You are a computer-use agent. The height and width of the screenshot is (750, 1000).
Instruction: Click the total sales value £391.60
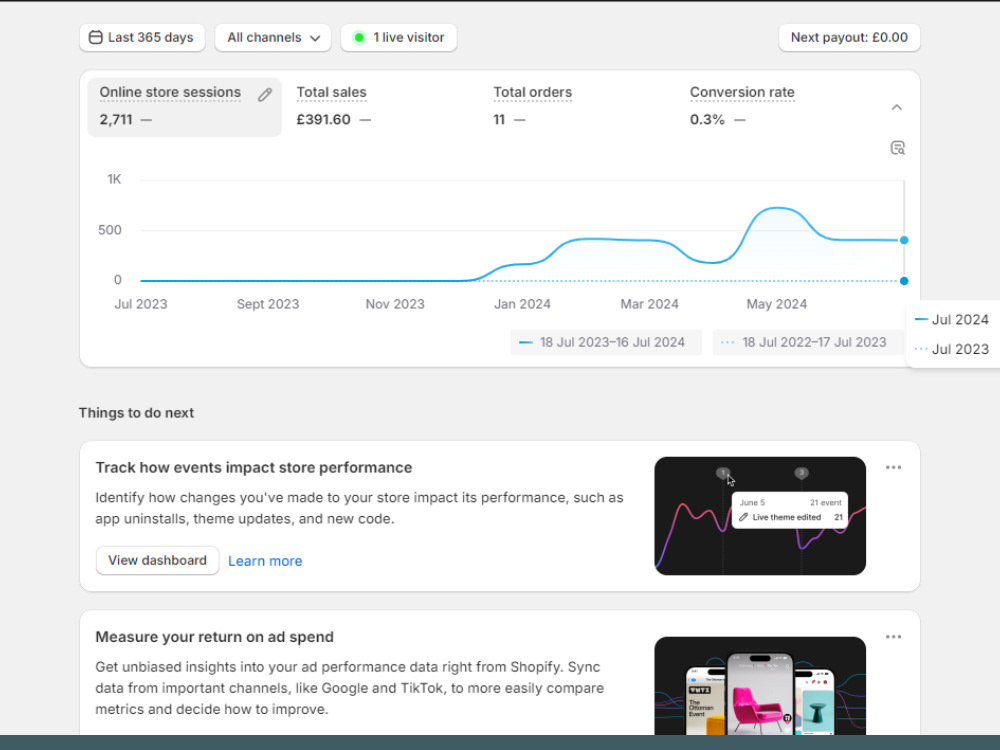323,119
